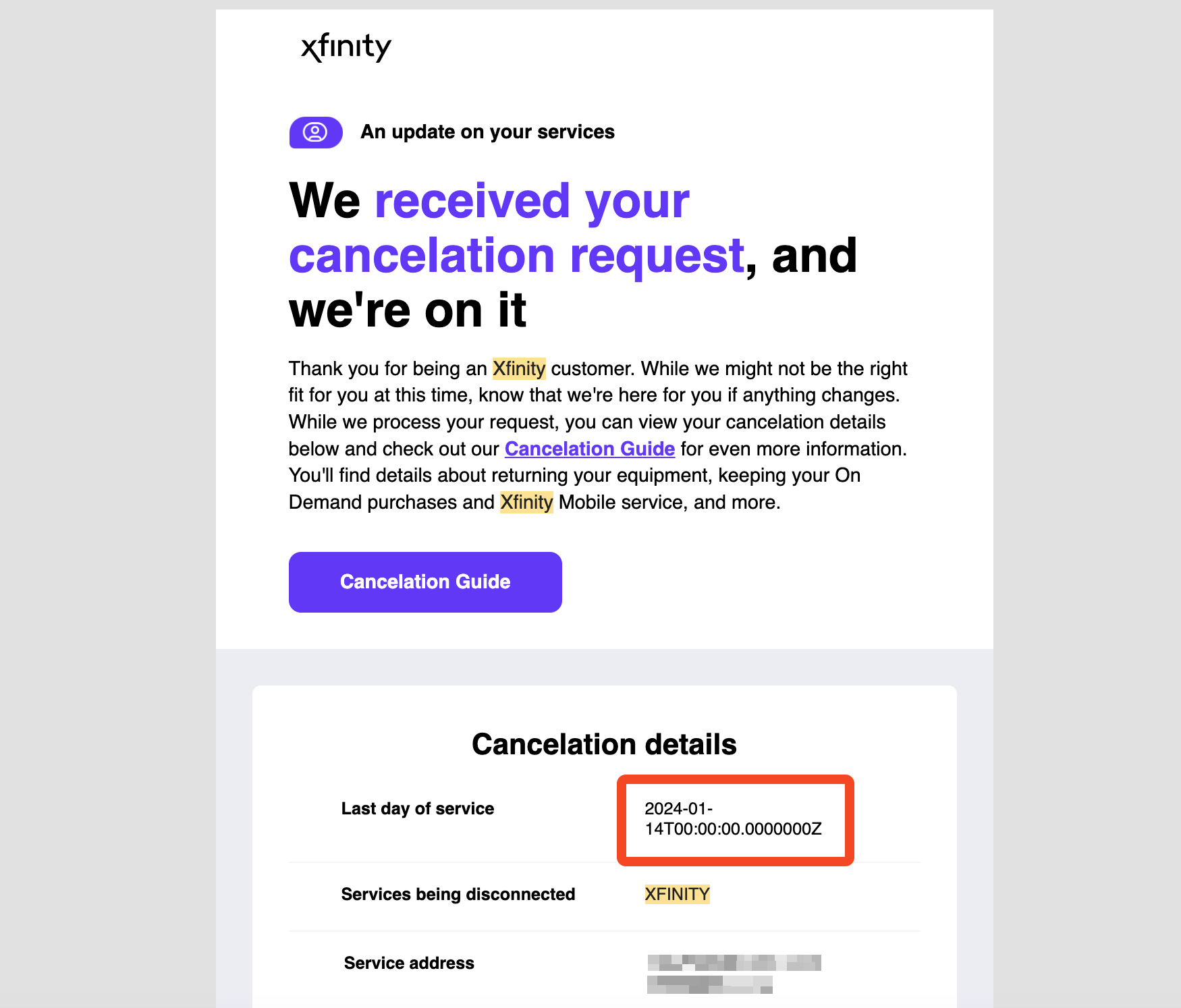Viewport: 1181px width, 1008px height.
Task: Click highlighted Xfinity before the word "customer"
Action: 518,368
